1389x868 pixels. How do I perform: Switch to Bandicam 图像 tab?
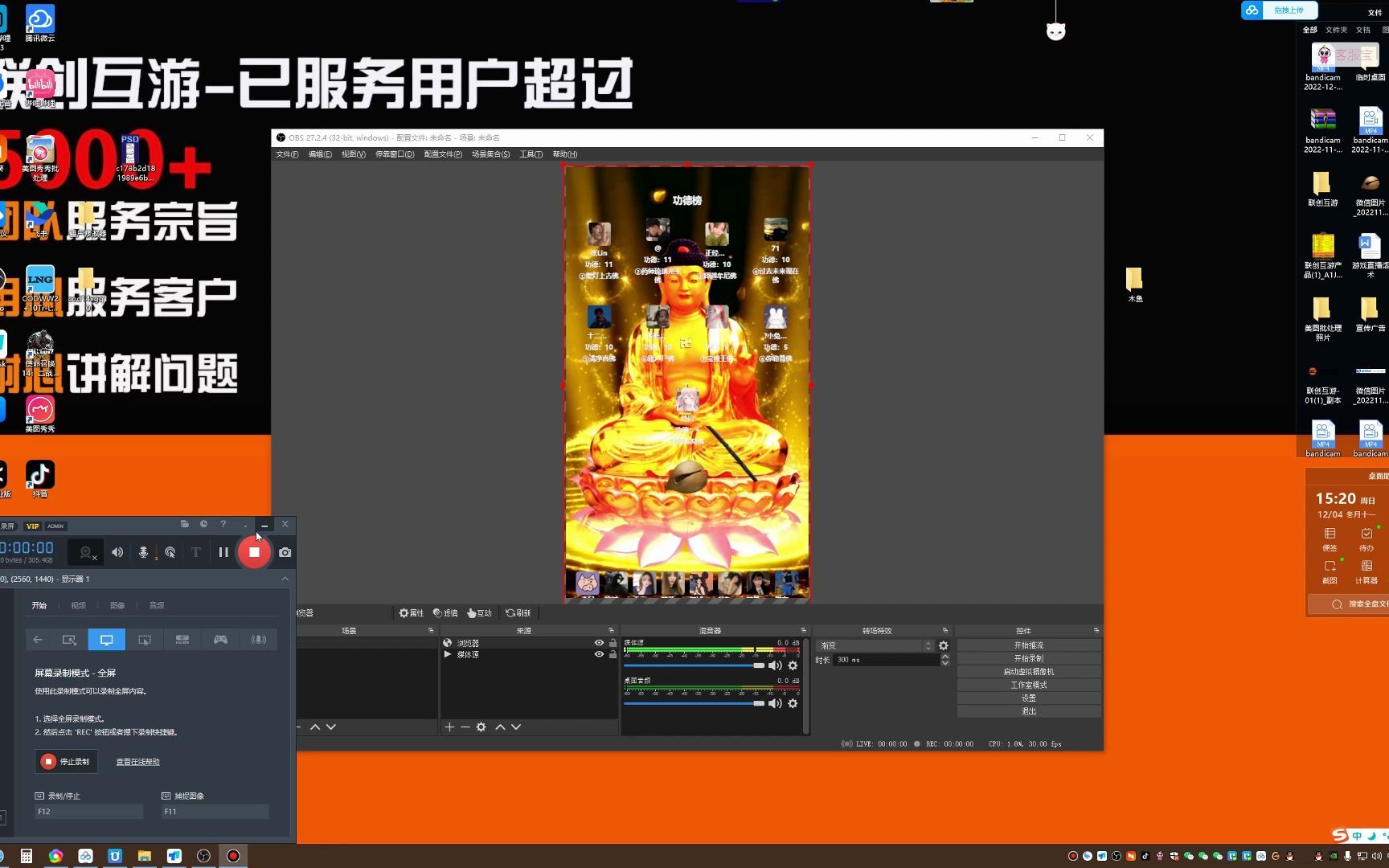coord(117,605)
